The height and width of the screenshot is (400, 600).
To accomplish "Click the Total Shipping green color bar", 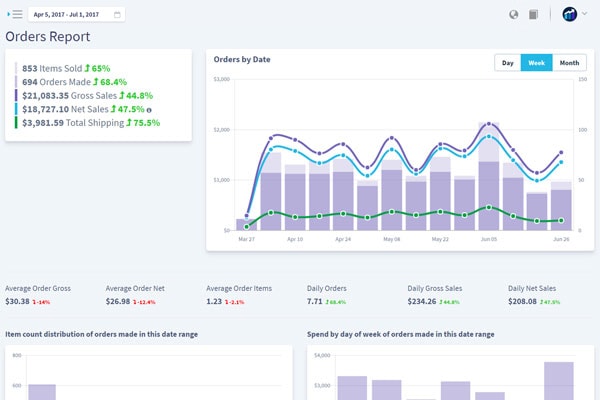I will 16,122.
